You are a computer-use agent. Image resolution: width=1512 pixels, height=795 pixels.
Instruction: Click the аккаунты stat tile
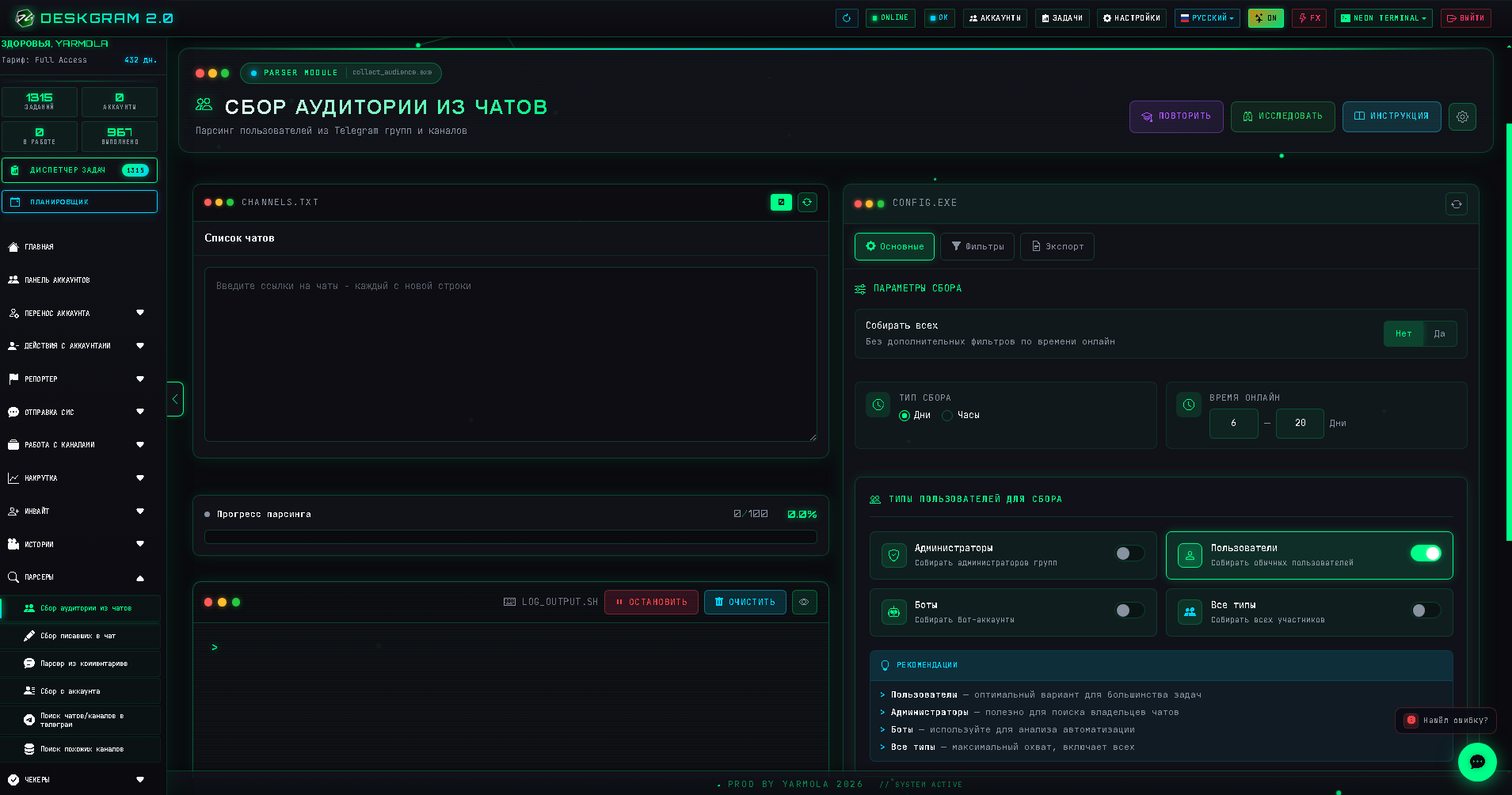tap(120, 101)
